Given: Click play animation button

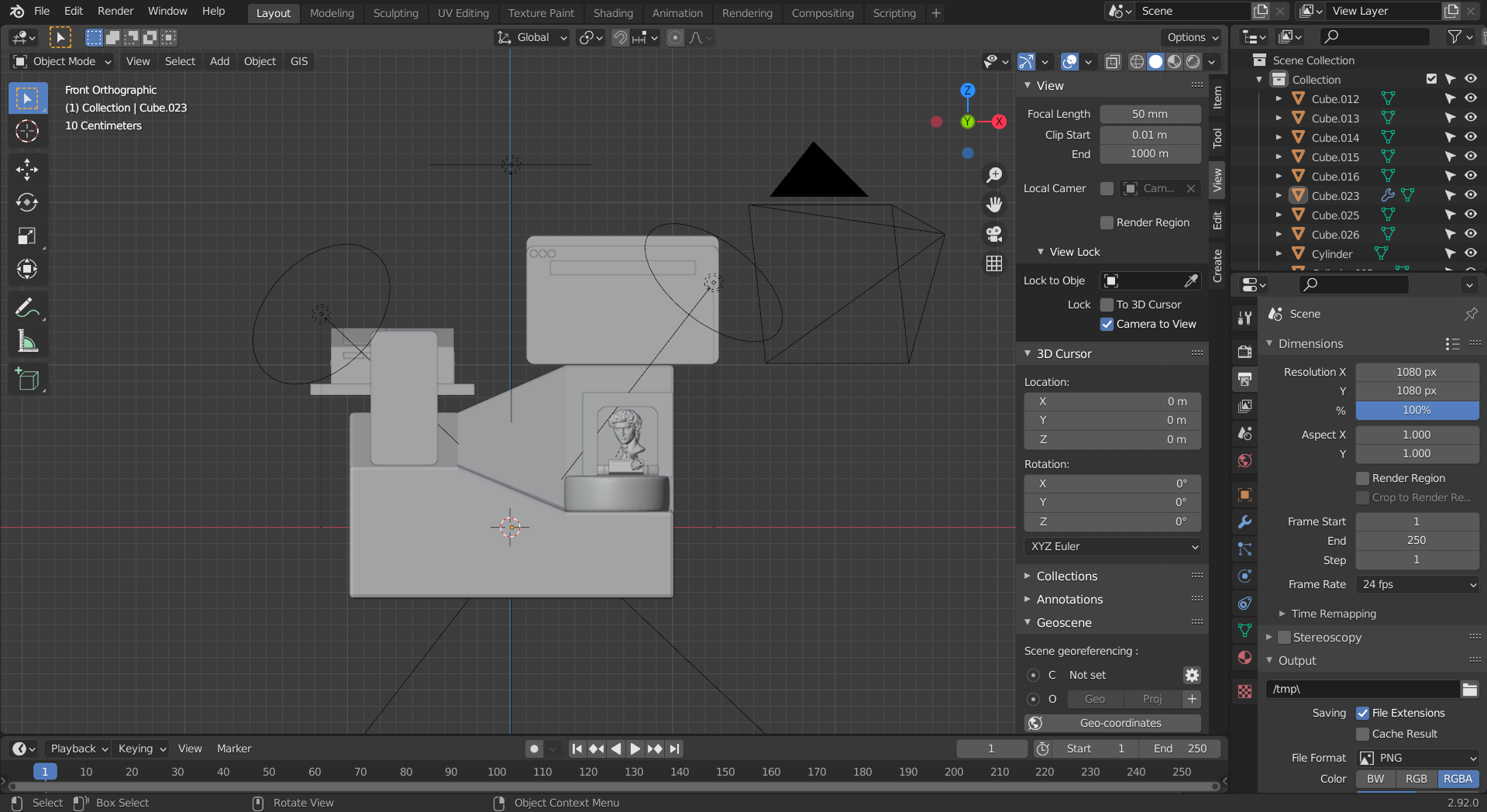Looking at the screenshot, I should point(635,748).
